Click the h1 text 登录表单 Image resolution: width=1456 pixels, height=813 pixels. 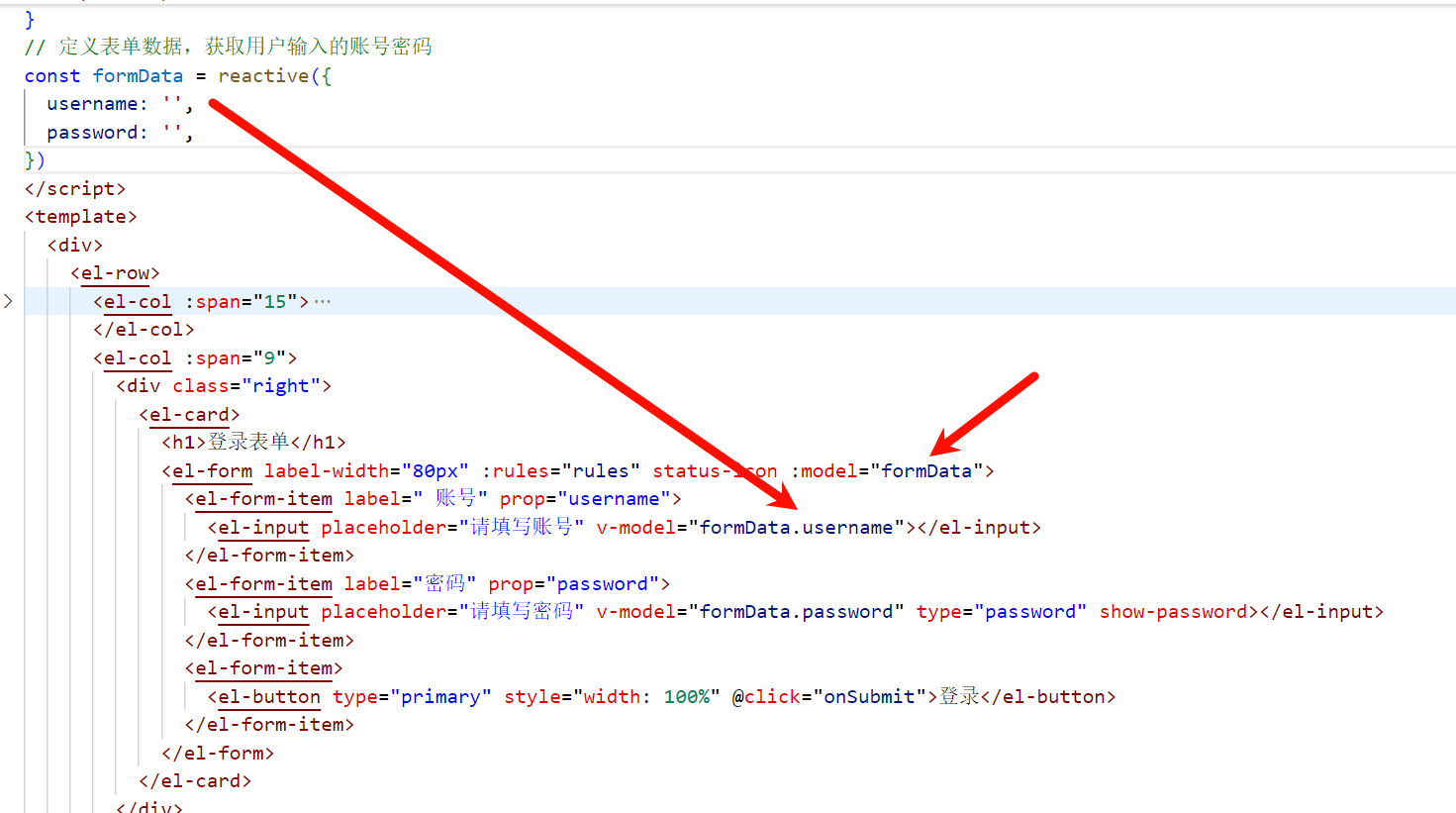(x=248, y=442)
